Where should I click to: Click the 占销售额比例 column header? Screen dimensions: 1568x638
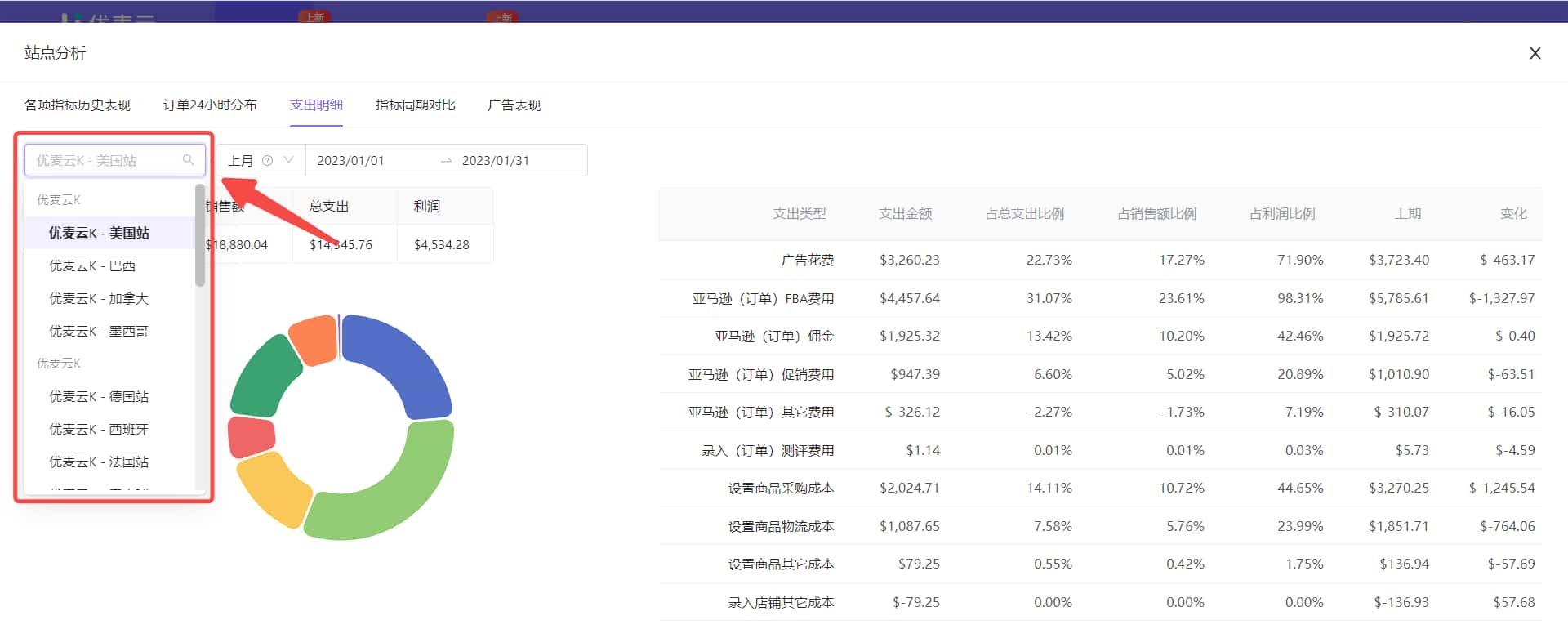point(1157,214)
